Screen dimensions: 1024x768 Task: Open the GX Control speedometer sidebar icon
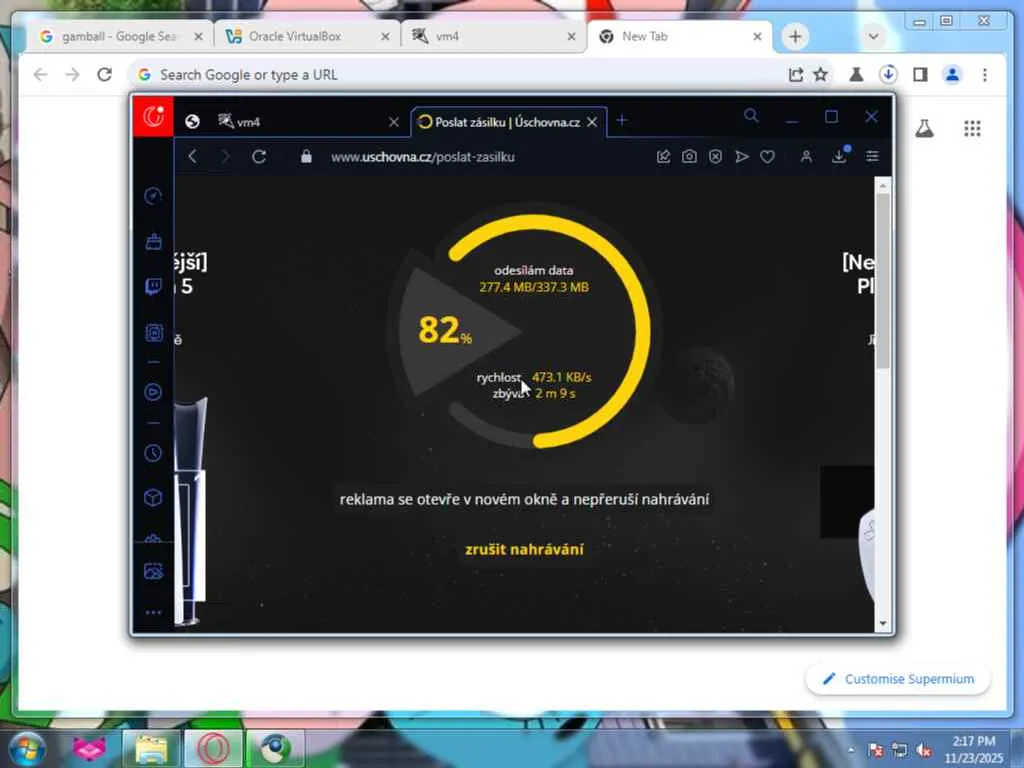coord(153,196)
